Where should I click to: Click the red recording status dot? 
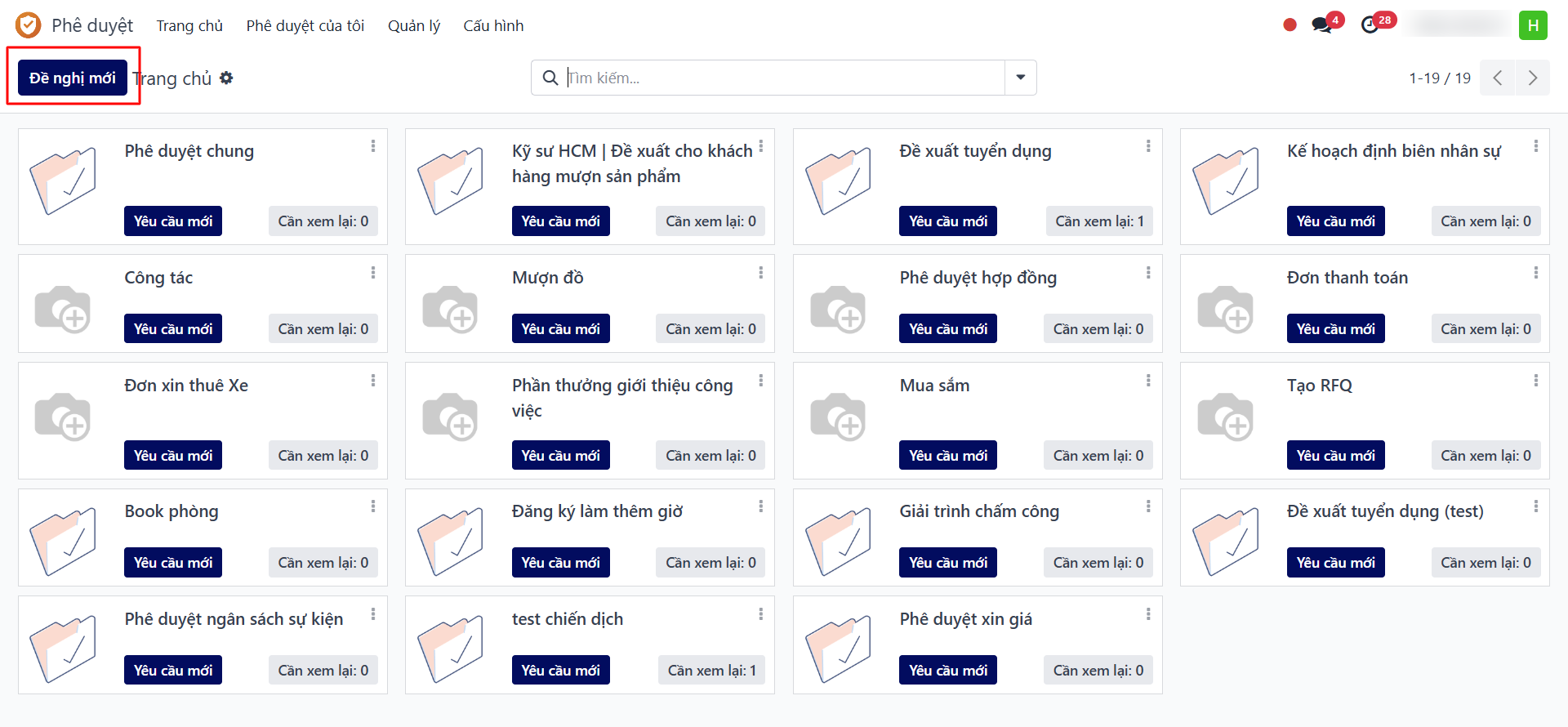(x=1290, y=25)
